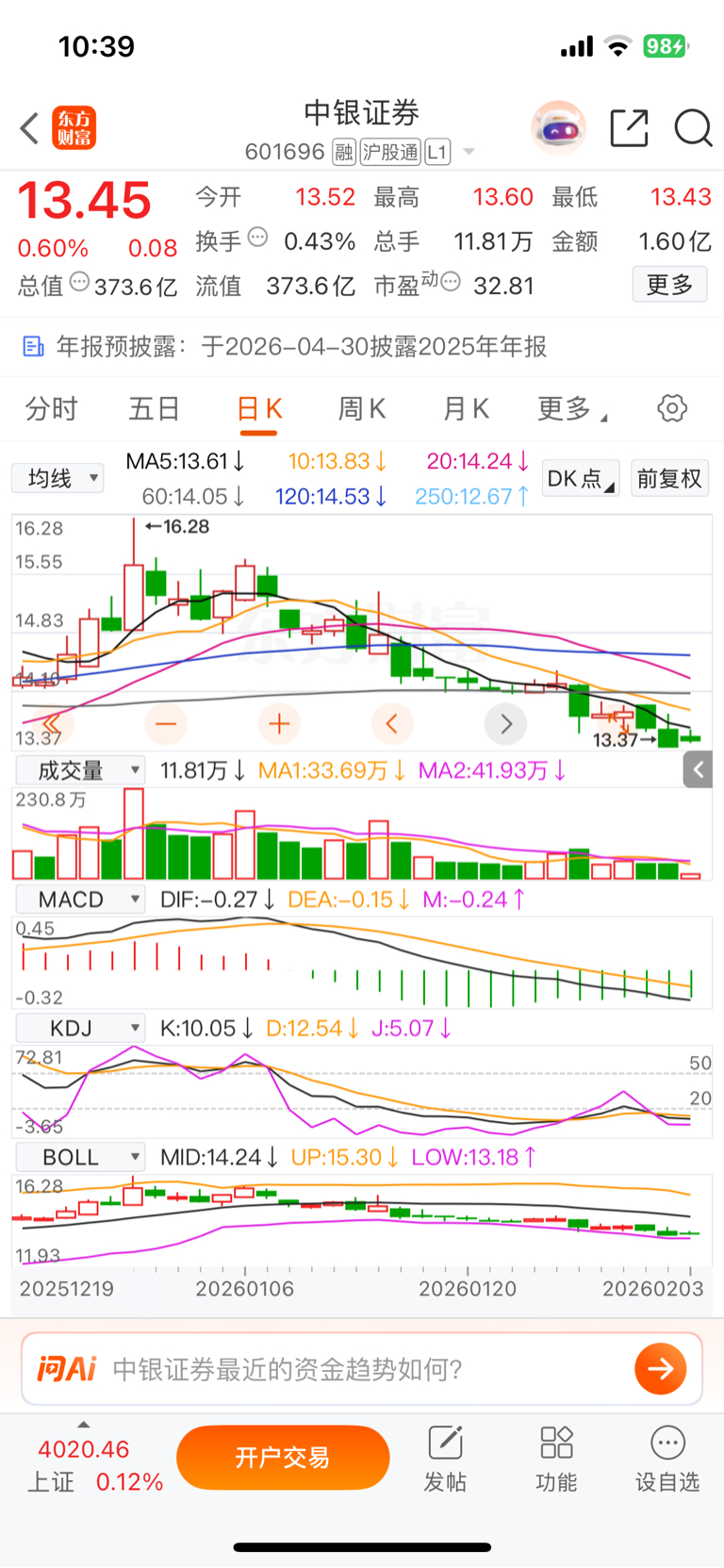
Task: Tap the UP:15.30 Bollinger value
Action: pyautogui.click(x=345, y=1157)
